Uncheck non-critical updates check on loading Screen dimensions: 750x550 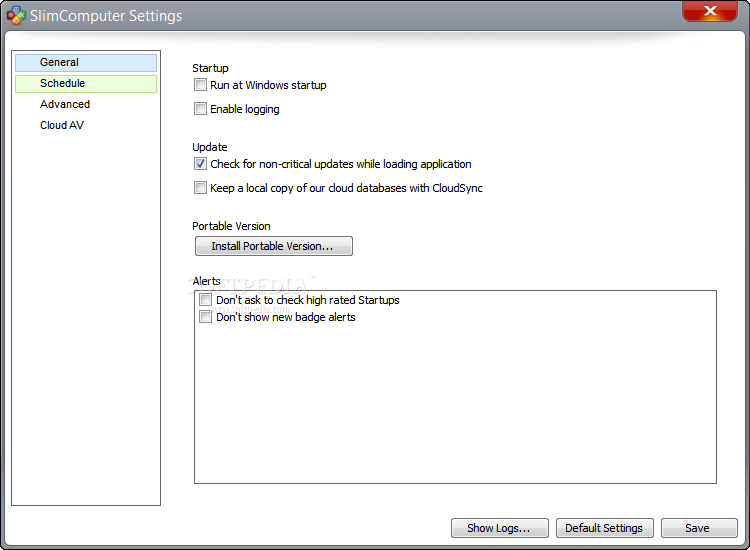coord(200,164)
